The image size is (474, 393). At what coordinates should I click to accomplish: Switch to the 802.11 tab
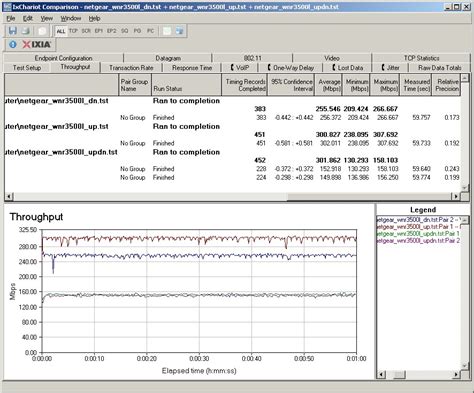[253, 58]
